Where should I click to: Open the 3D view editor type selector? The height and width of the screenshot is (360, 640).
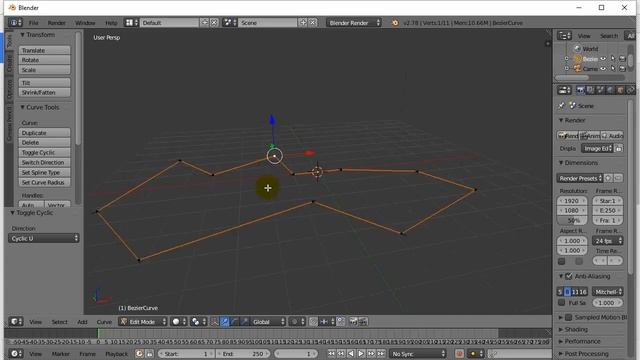pyautogui.click(x=16, y=322)
